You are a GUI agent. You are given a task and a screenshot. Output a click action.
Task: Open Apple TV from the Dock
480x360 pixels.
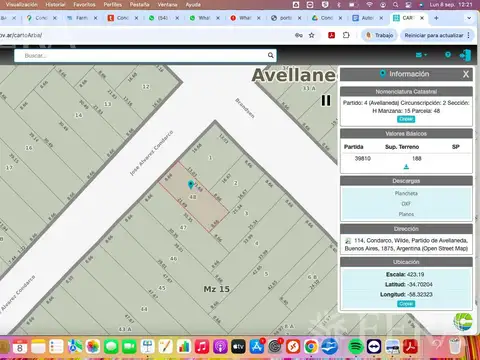[238, 347]
